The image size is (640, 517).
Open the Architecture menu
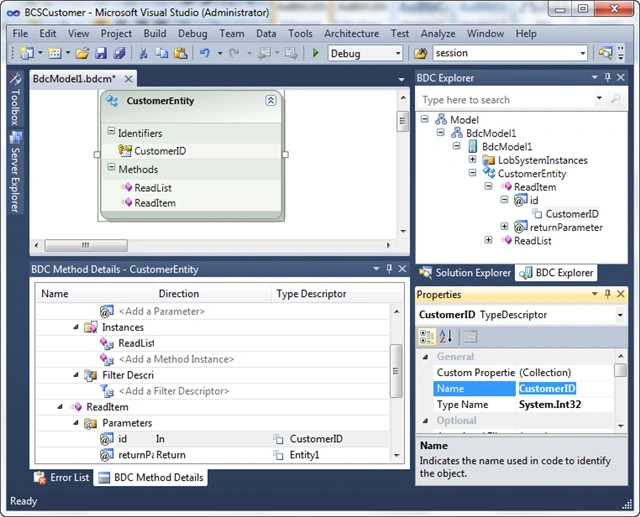(x=351, y=33)
